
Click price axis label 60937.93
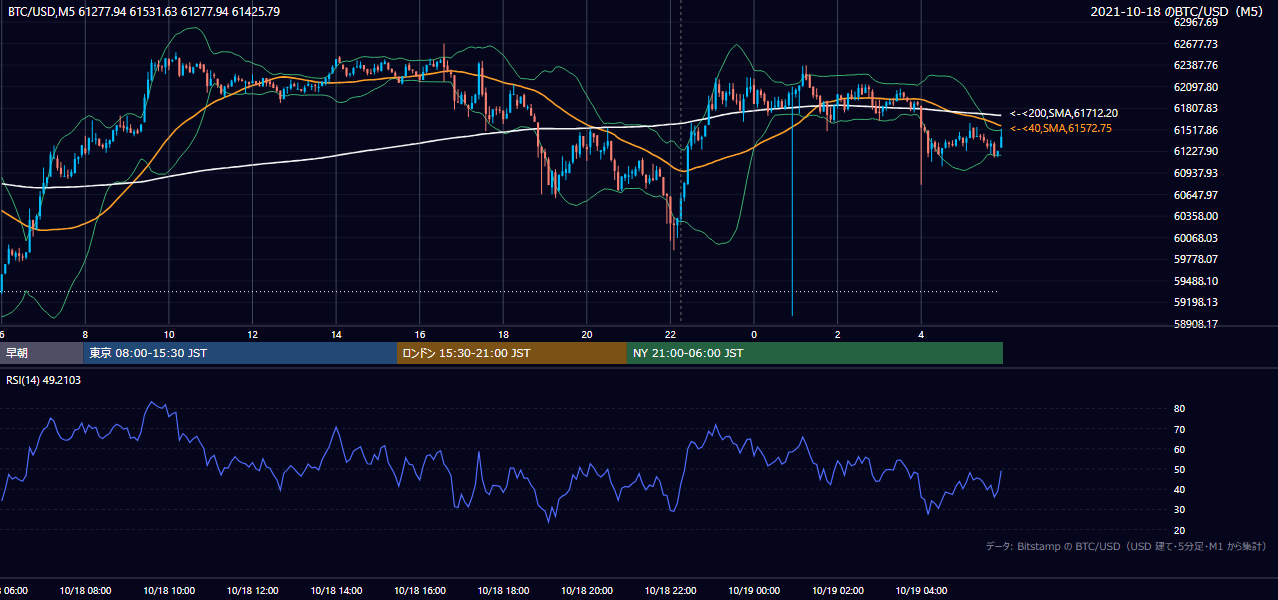coord(1196,173)
